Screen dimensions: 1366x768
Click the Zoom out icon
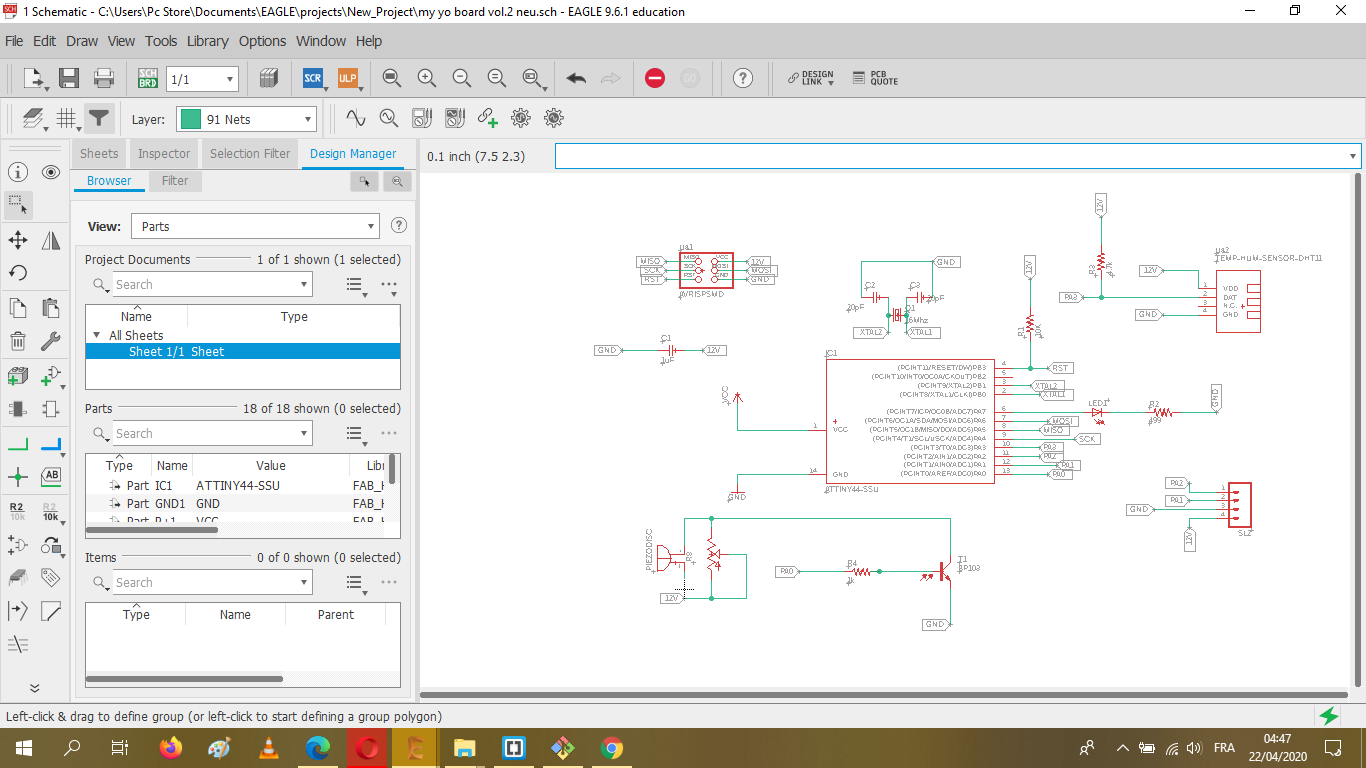point(462,78)
